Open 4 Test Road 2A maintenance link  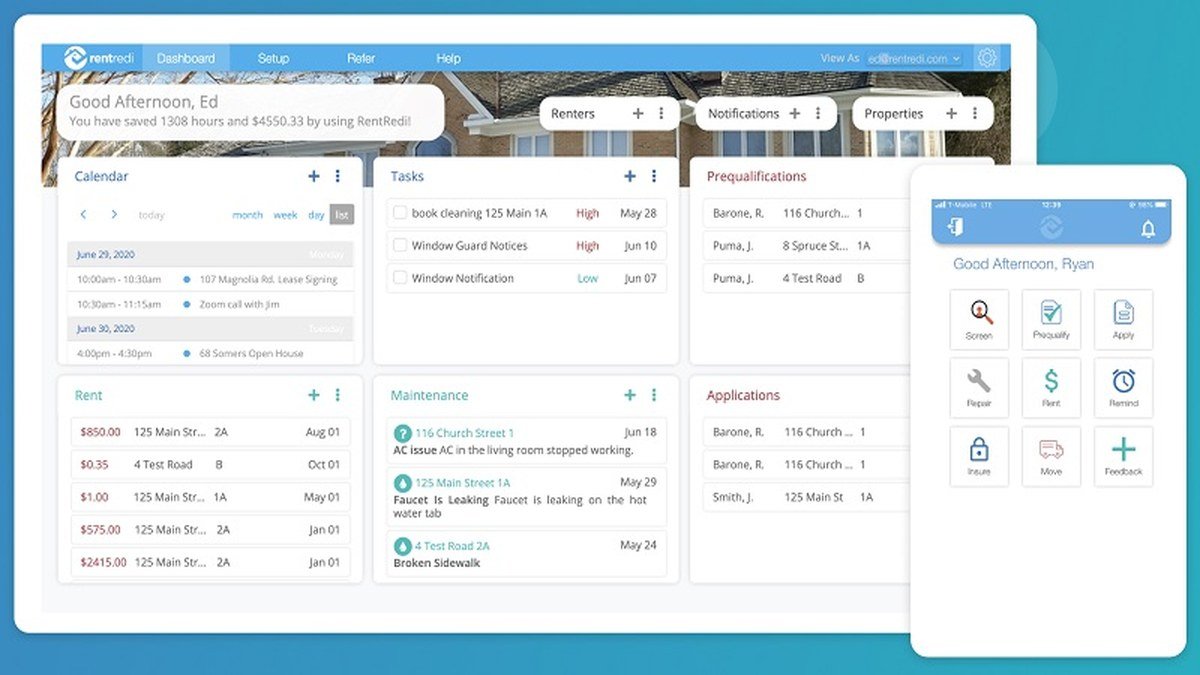(x=452, y=546)
